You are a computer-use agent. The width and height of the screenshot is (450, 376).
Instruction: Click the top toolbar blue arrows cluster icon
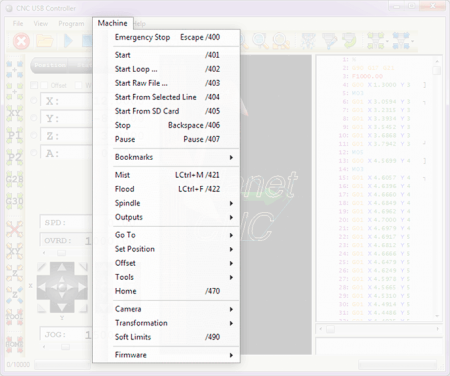tap(402, 41)
